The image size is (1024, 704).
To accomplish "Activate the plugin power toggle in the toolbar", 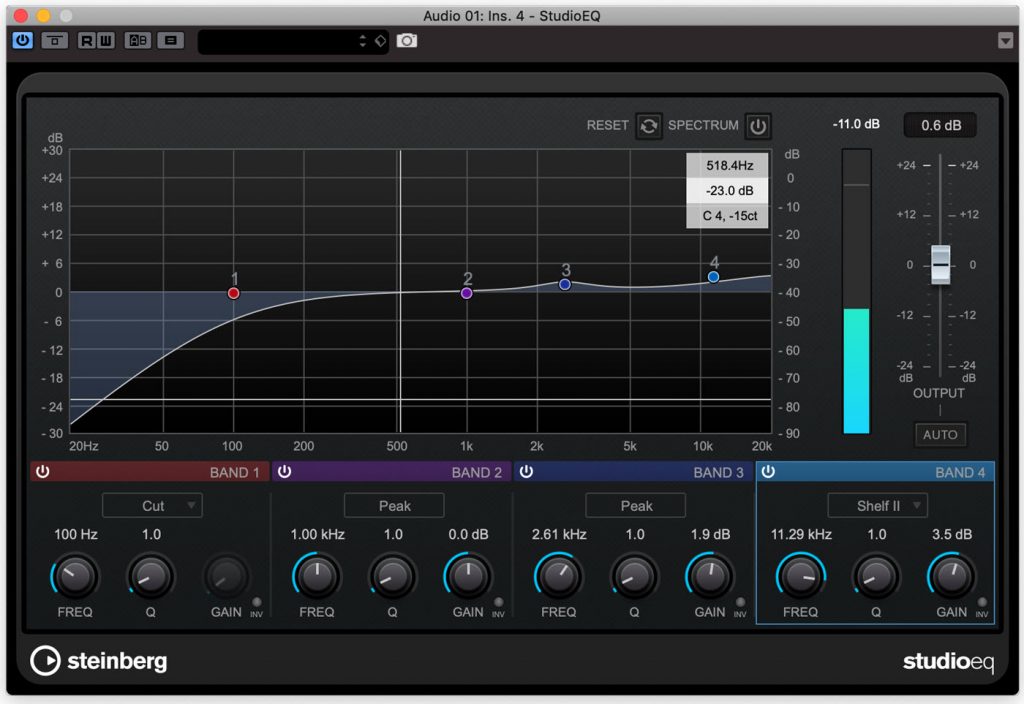I will coord(22,41).
